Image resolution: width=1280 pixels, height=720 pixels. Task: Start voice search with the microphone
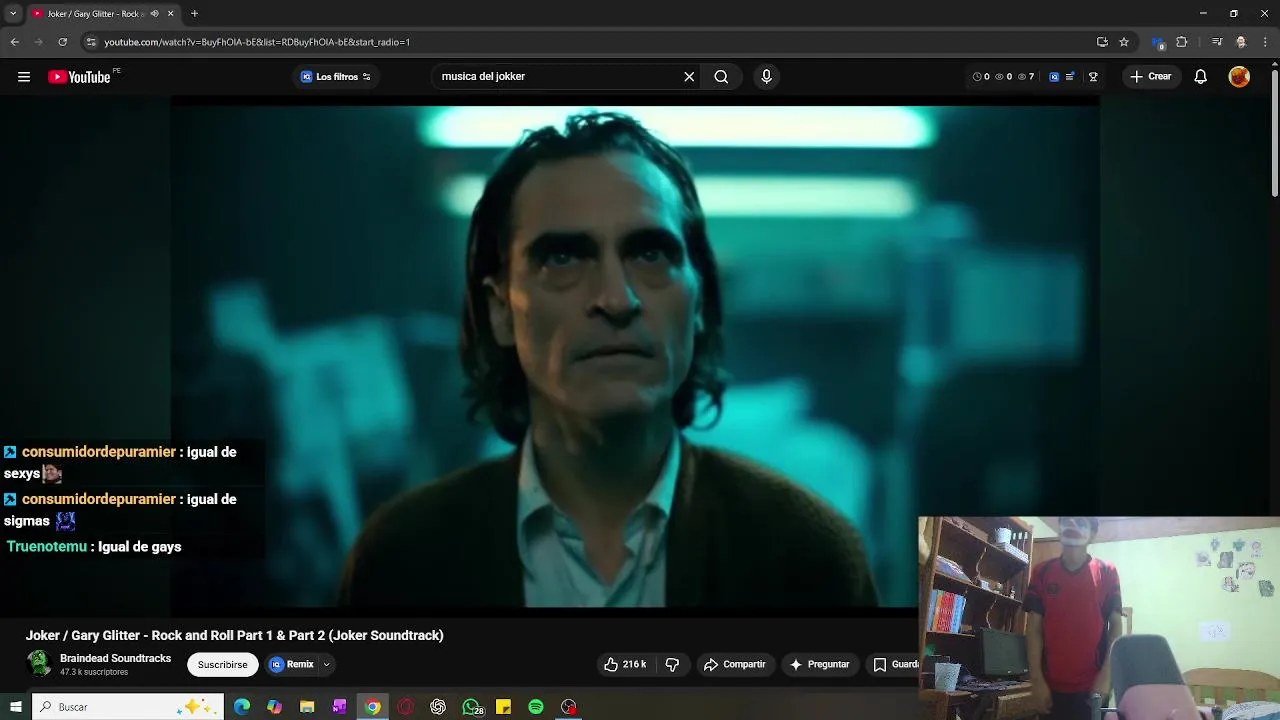766,77
